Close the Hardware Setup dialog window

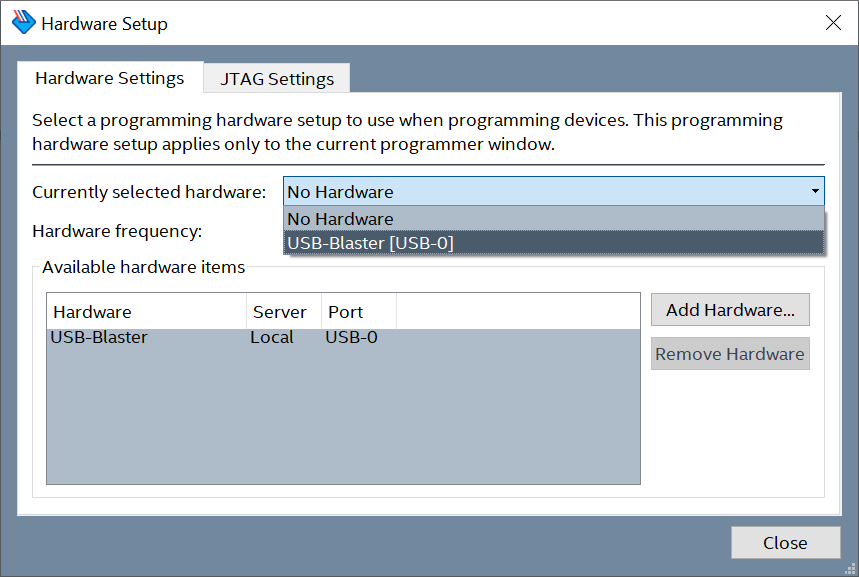coord(833,23)
